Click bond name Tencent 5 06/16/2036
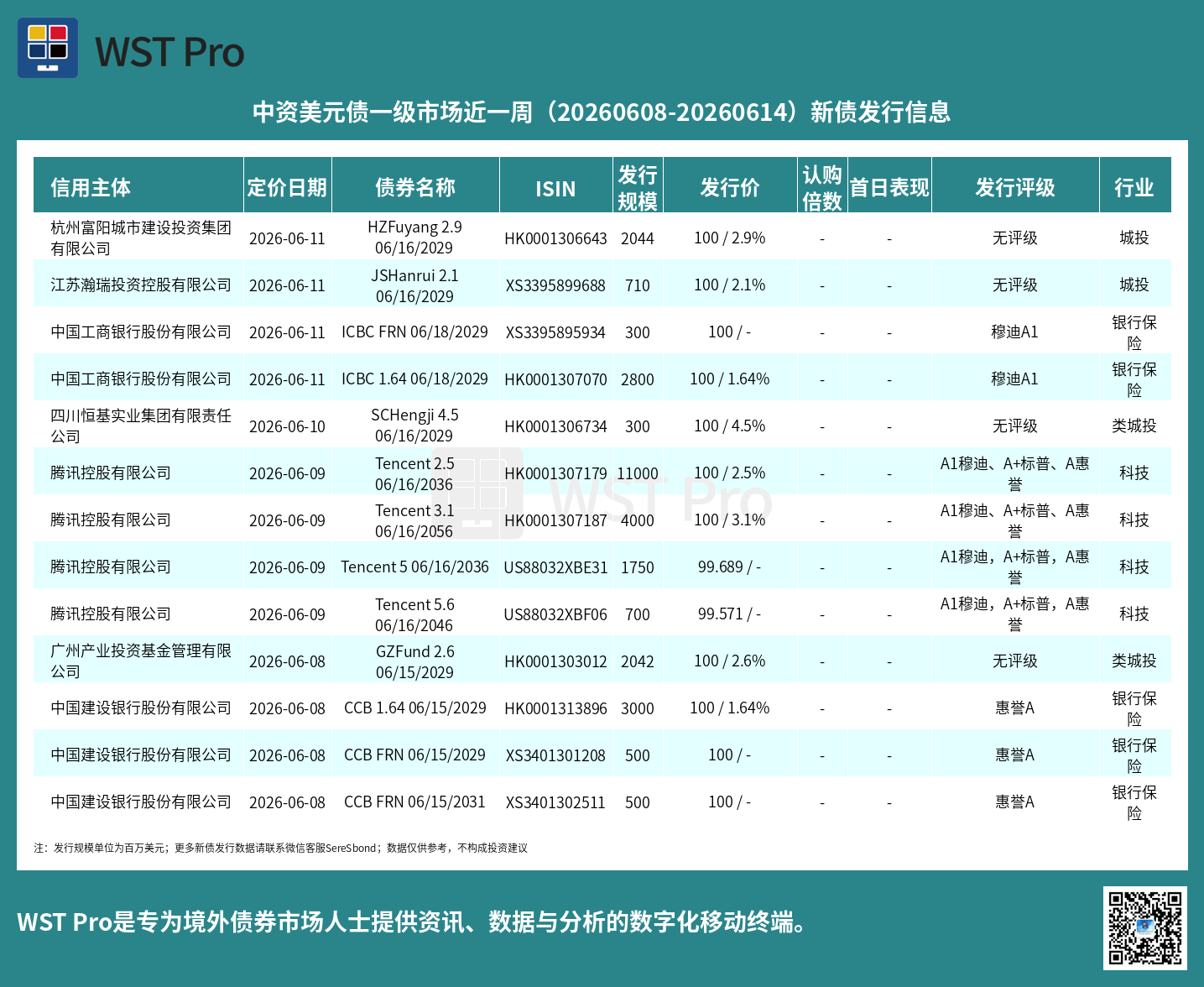Viewport: 1204px width, 987px height. (414, 567)
